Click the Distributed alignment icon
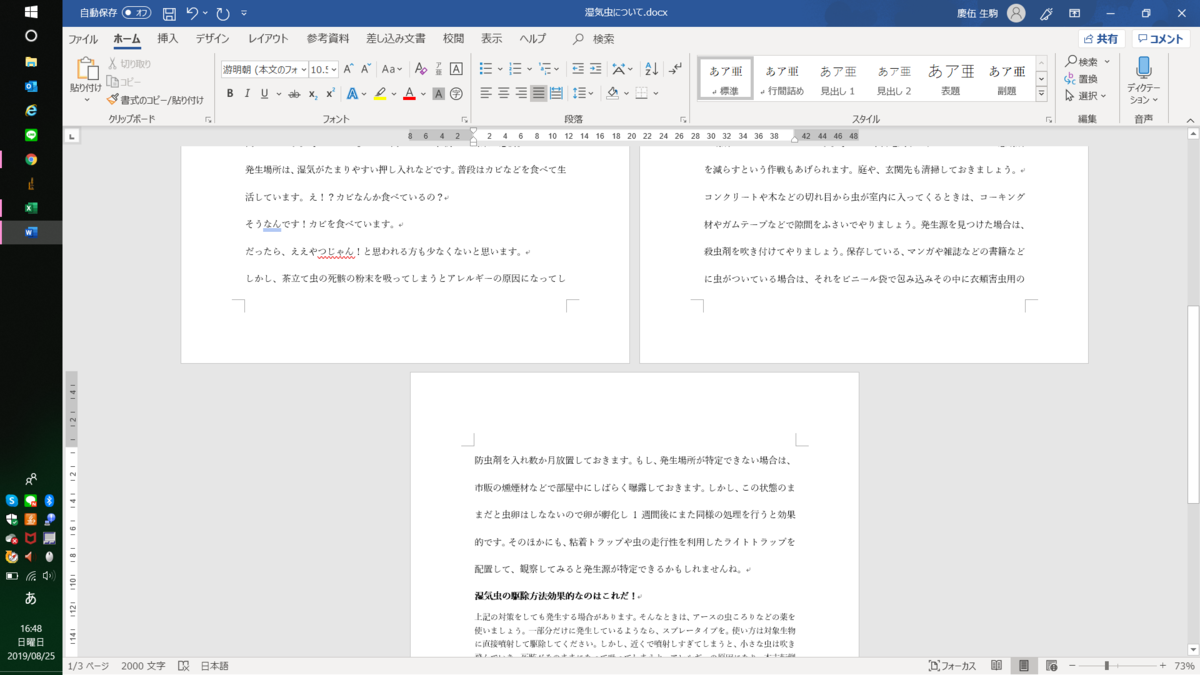Viewport: 1200px width, 675px height. click(x=557, y=94)
